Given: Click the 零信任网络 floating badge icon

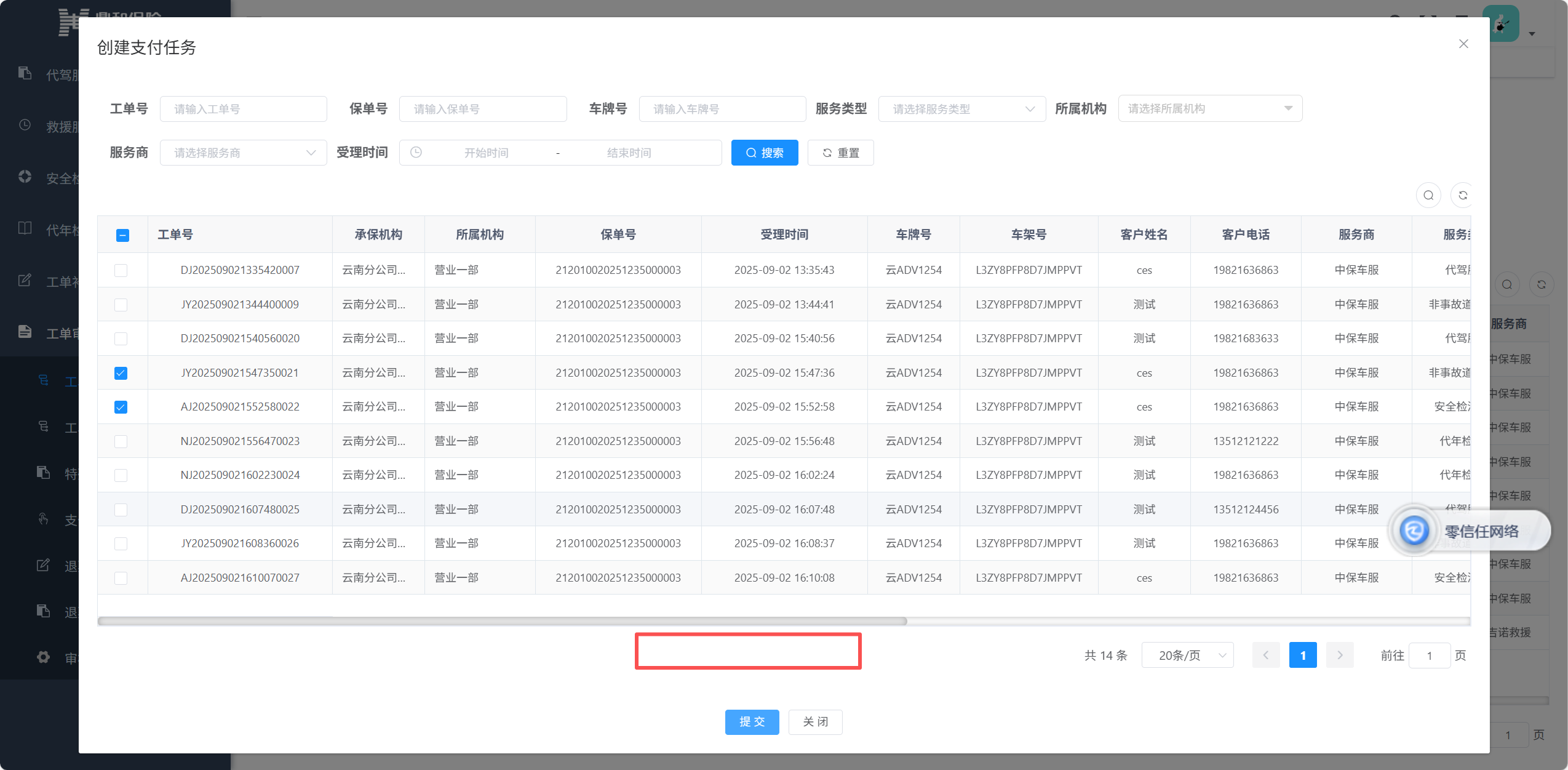Looking at the screenshot, I should (x=1414, y=531).
